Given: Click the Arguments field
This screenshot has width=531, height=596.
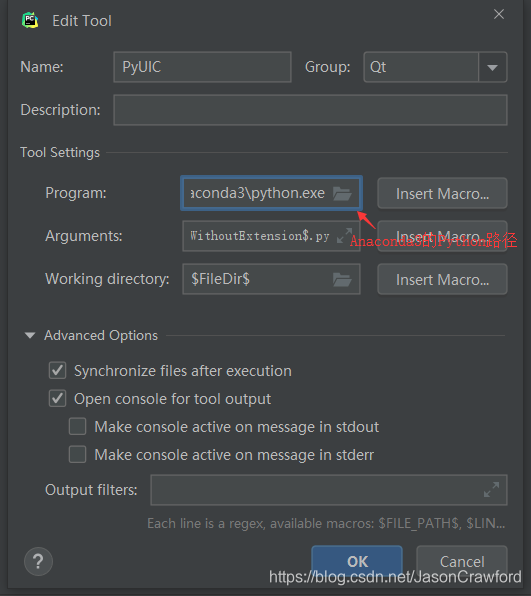Looking at the screenshot, I should point(271,236).
